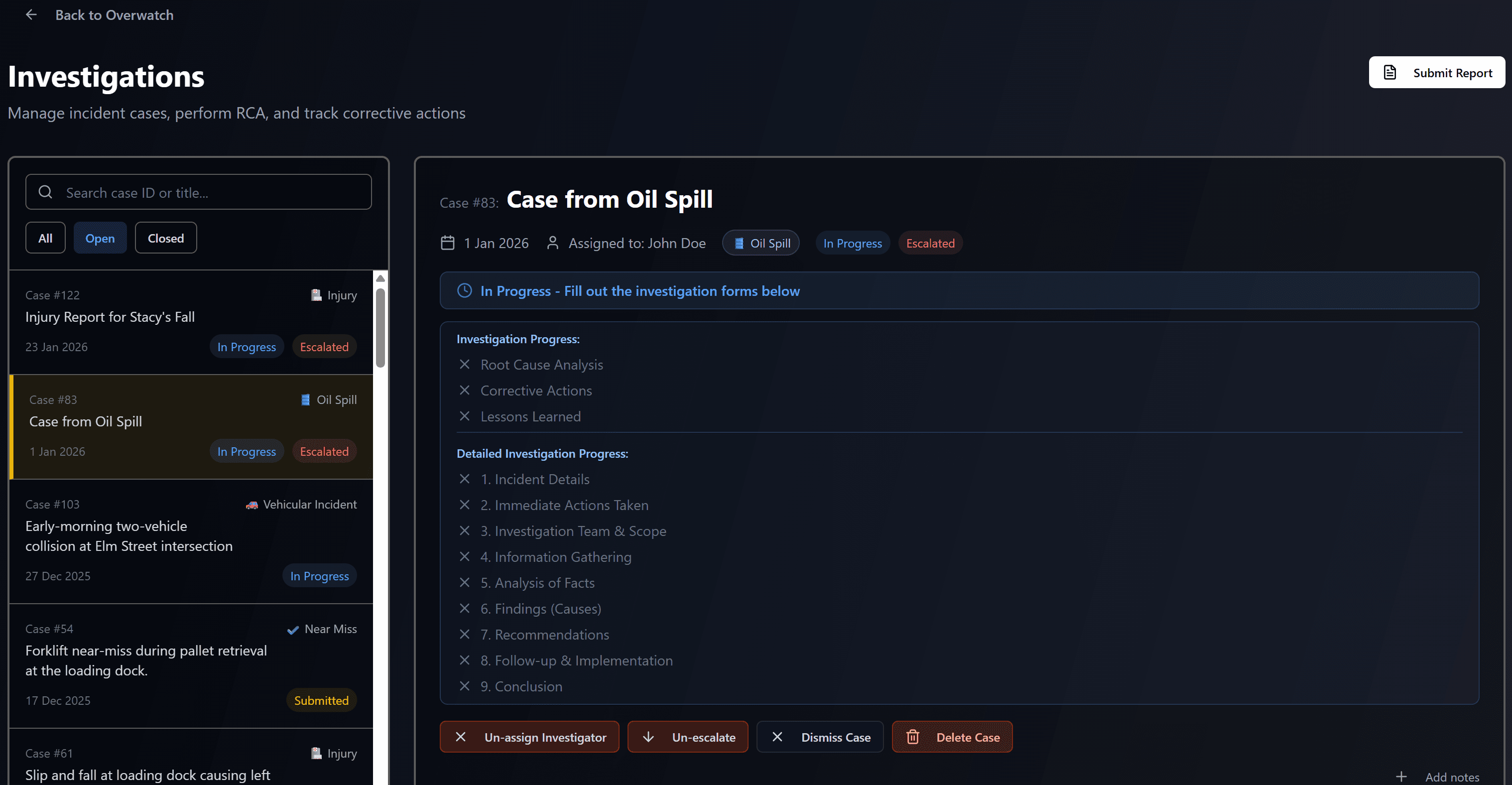Click the search magnifier icon
Image resolution: width=1512 pixels, height=785 pixels.
[45, 192]
